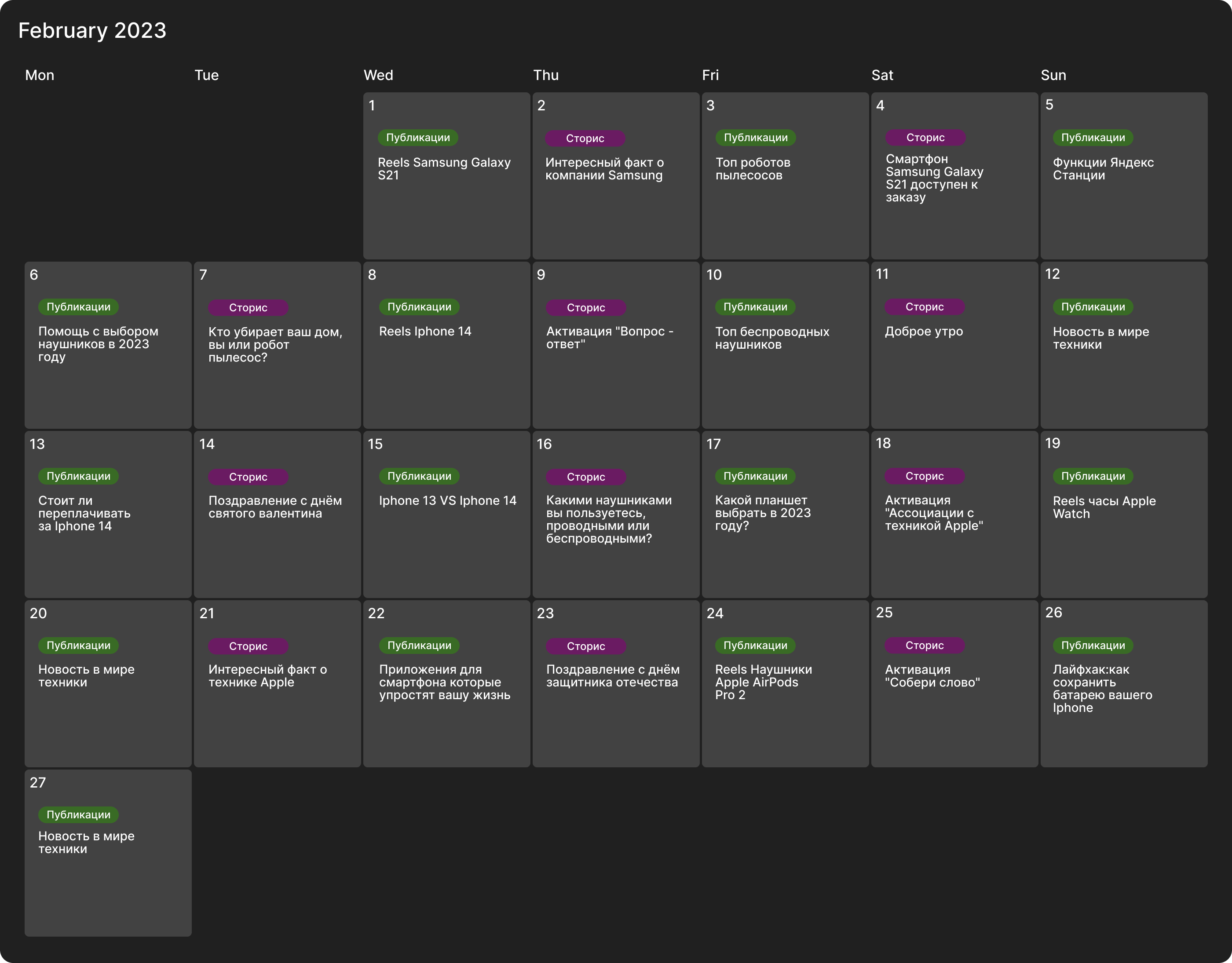Click the Публикации tag on February 5
The height and width of the screenshot is (963, 1232).
point(1093,138)
